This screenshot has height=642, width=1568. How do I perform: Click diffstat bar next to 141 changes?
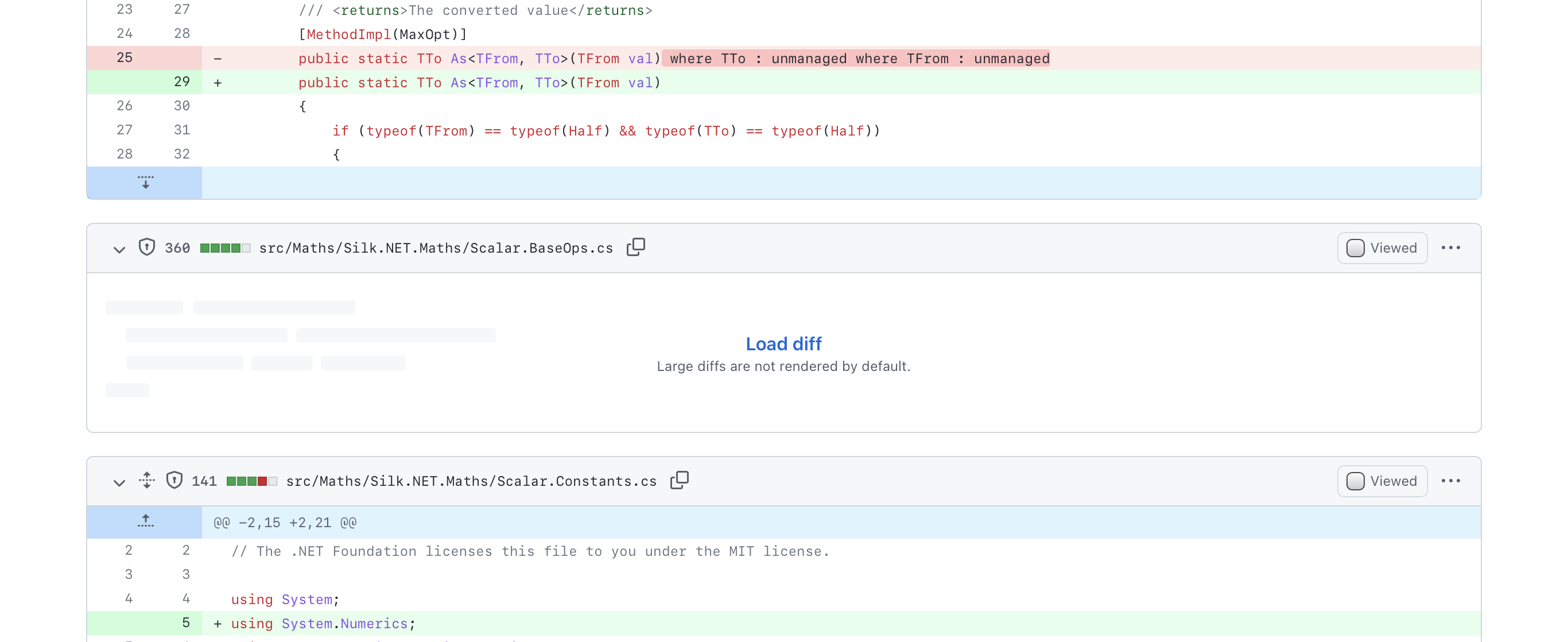251,481
